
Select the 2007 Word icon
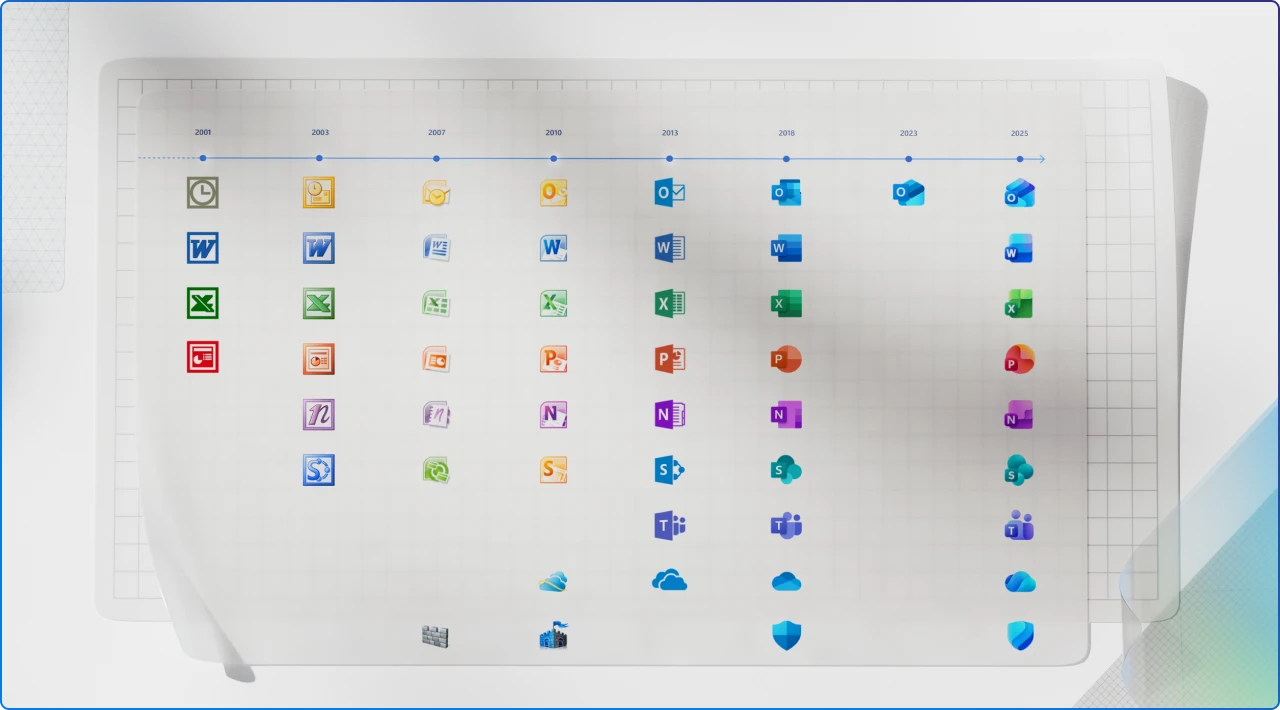pos(436,248)
